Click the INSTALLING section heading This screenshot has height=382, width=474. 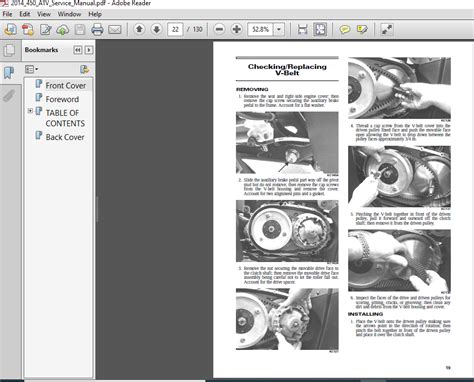[x=365, y=314]
